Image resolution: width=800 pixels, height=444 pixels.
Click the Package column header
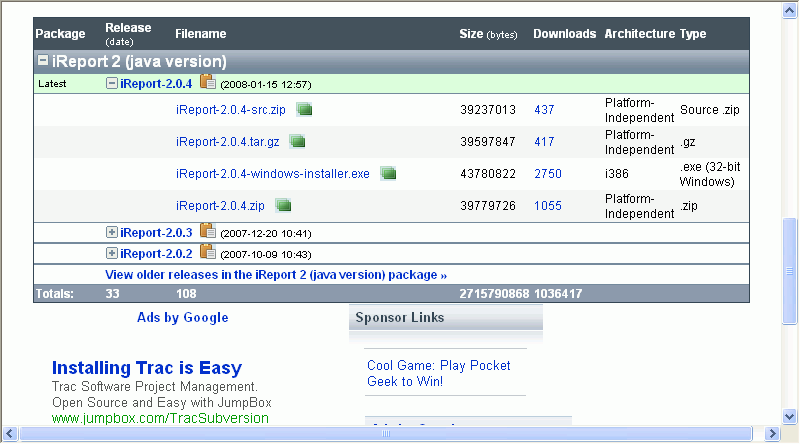click(60, 34)
